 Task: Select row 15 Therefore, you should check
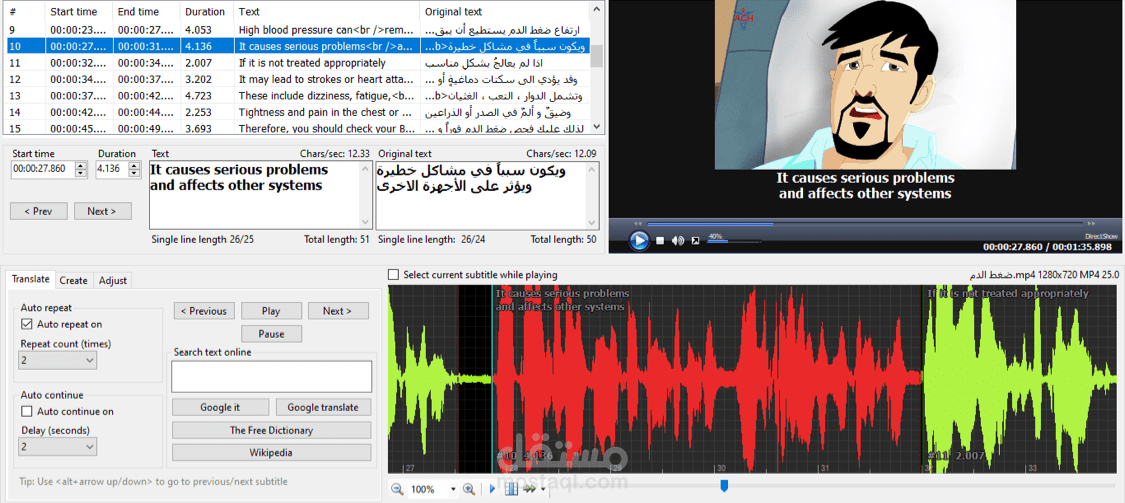coord(298,128)
